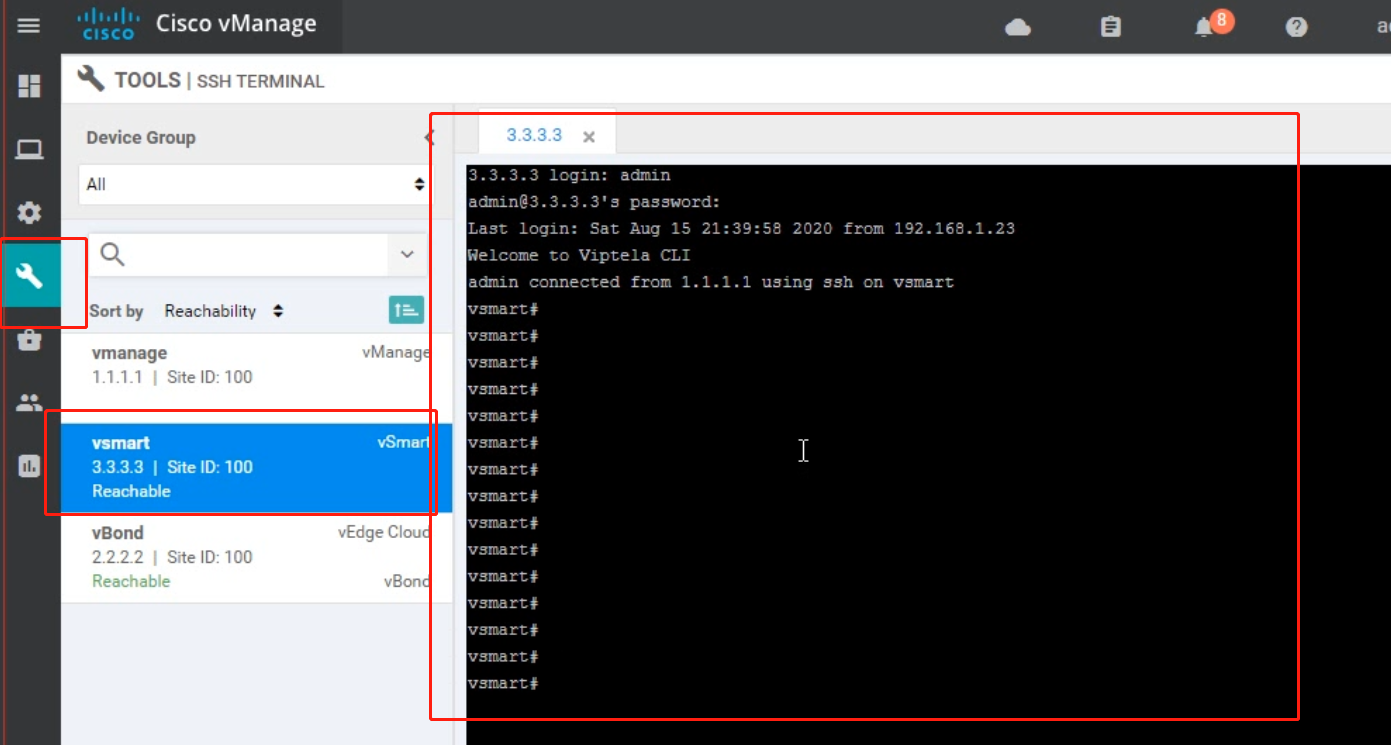Screen dimensions: 1391x745
Task: Click the SSH TERMINAL heading text
Action: [260, 81]
